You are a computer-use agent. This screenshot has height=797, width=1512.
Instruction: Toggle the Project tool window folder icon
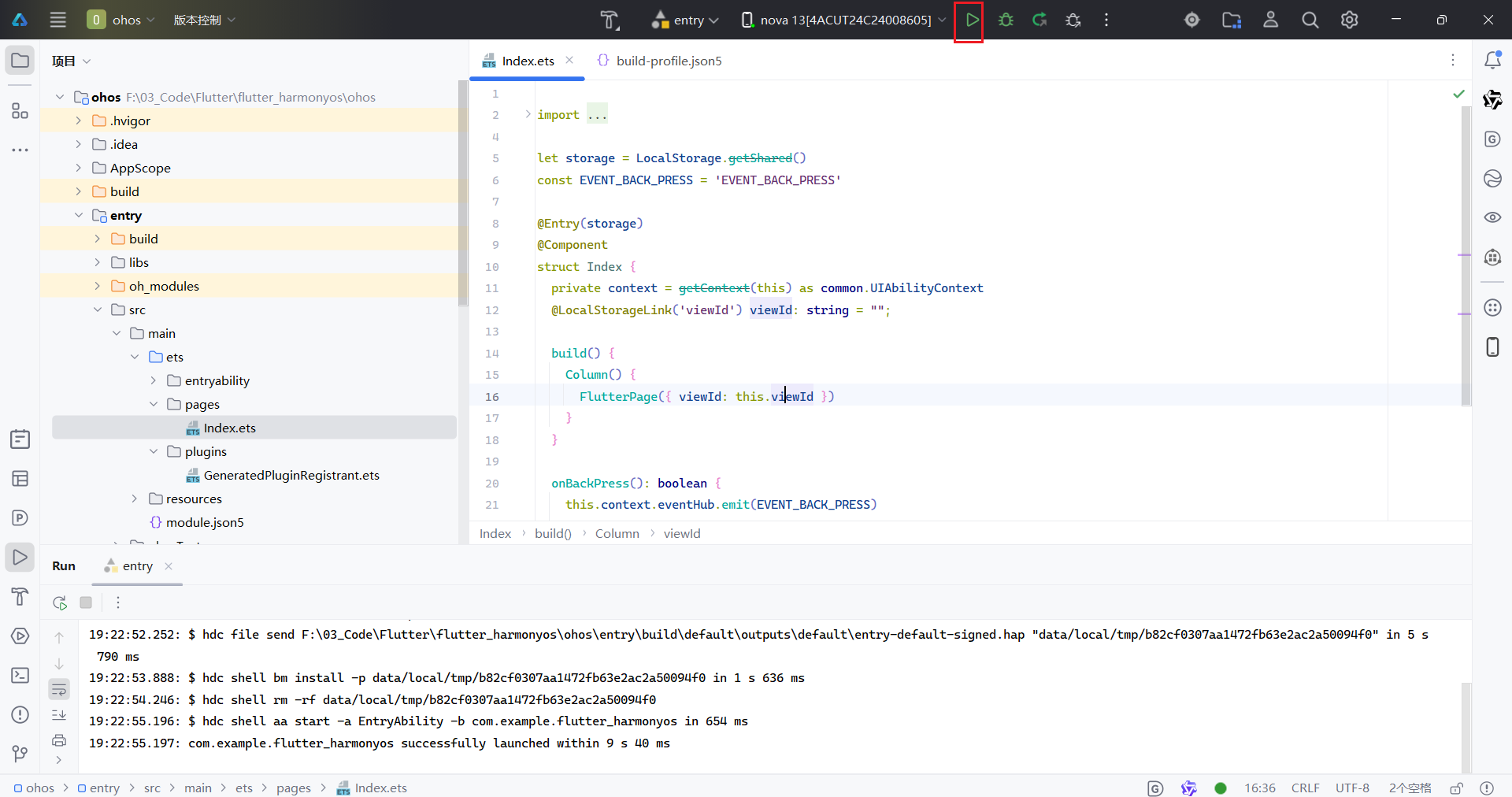20,61
